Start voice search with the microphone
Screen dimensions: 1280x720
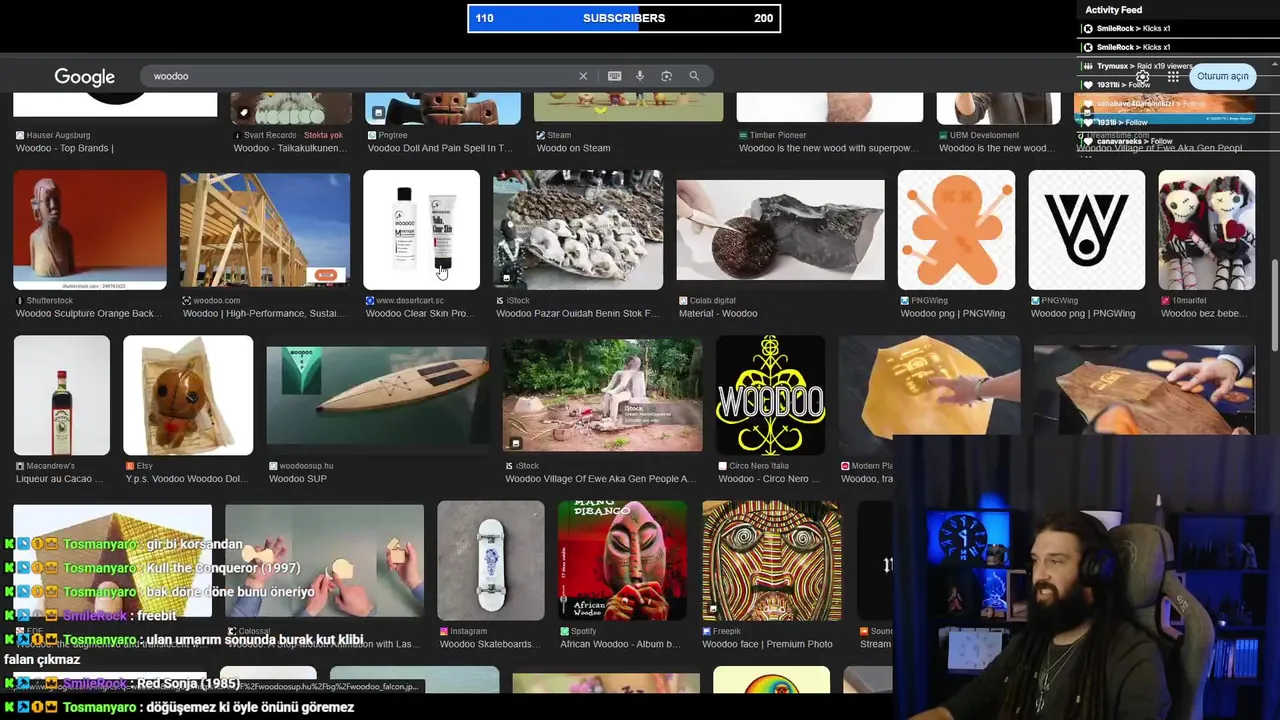click(x=640, y=76)
